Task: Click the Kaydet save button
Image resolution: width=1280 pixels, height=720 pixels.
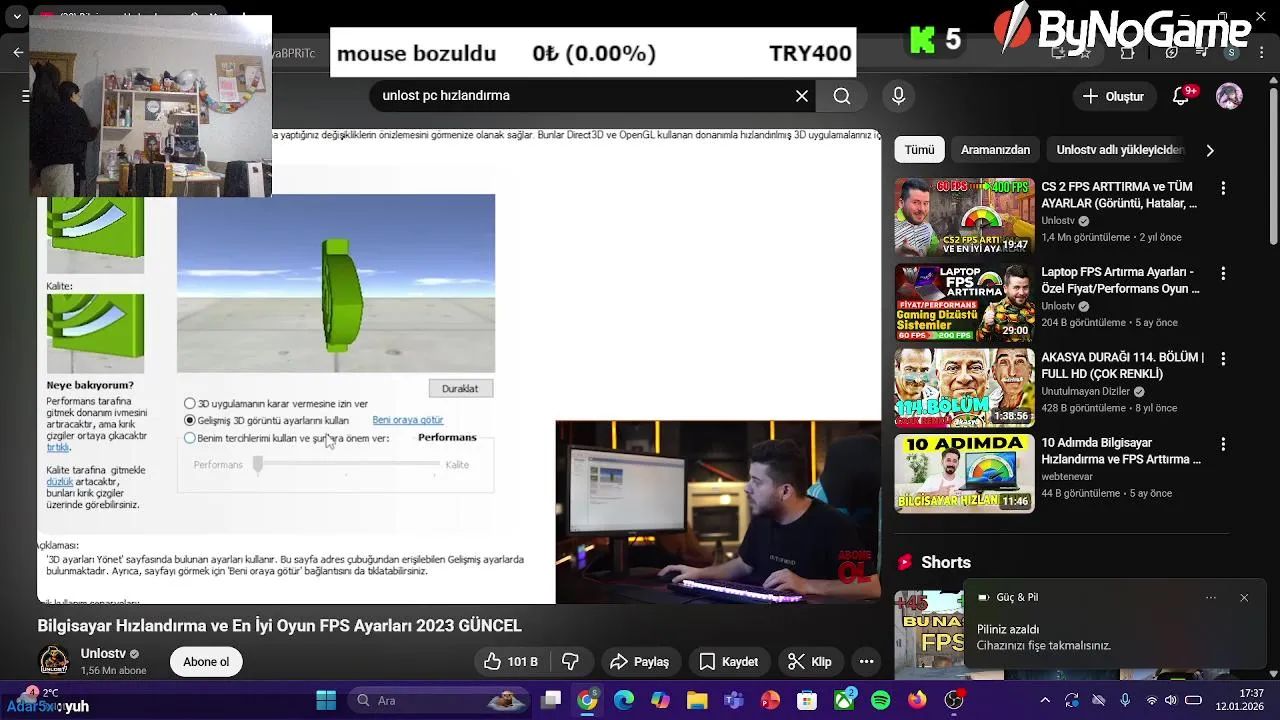Action: [x=729, y=662]
